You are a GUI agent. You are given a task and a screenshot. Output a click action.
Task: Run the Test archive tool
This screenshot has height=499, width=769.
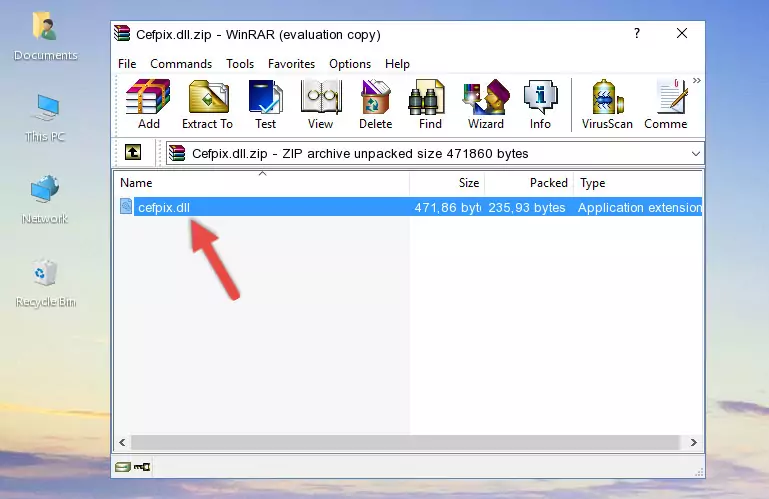tap(265, 105)
